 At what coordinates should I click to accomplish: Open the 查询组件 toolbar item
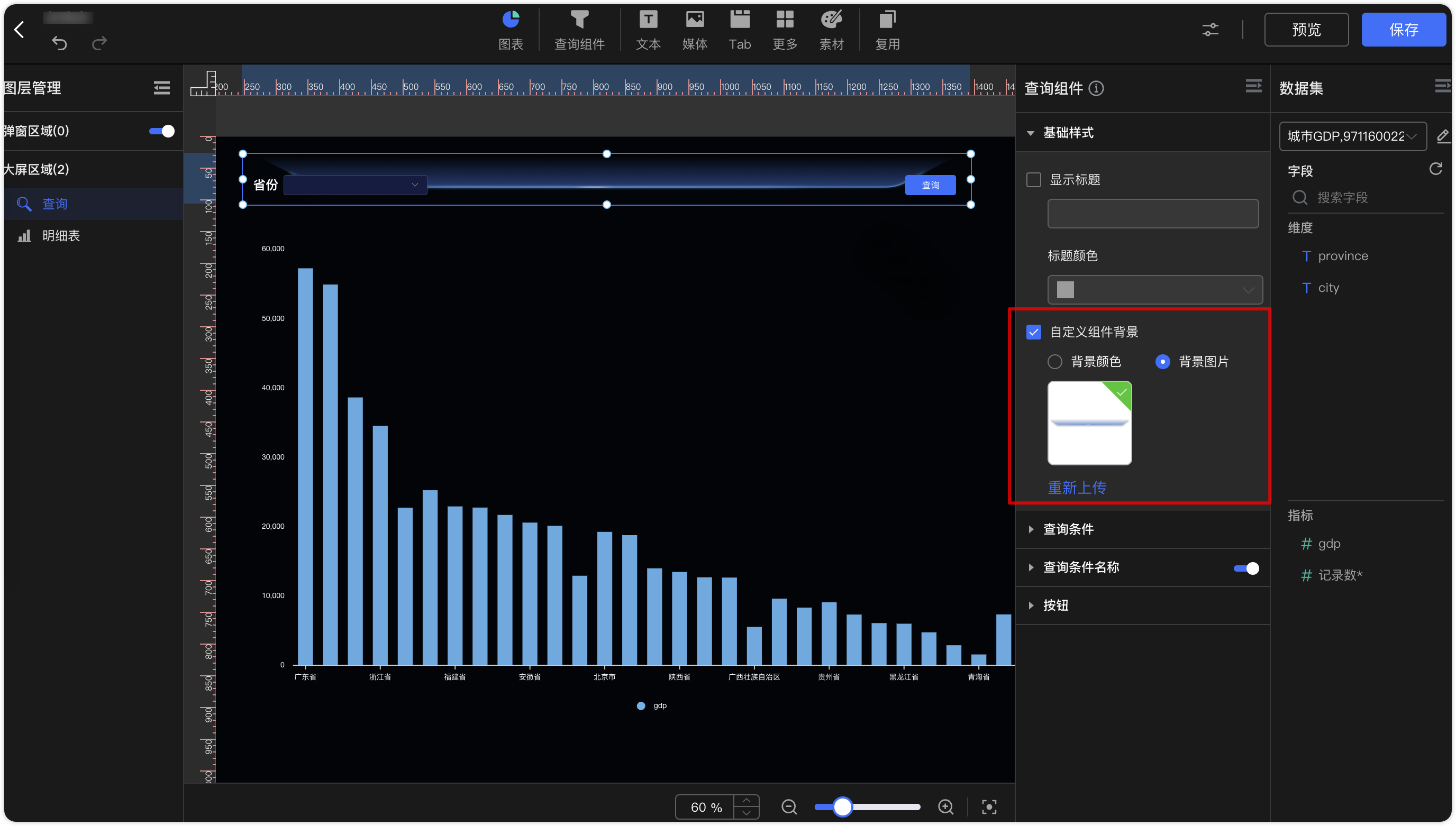point(579,31)
